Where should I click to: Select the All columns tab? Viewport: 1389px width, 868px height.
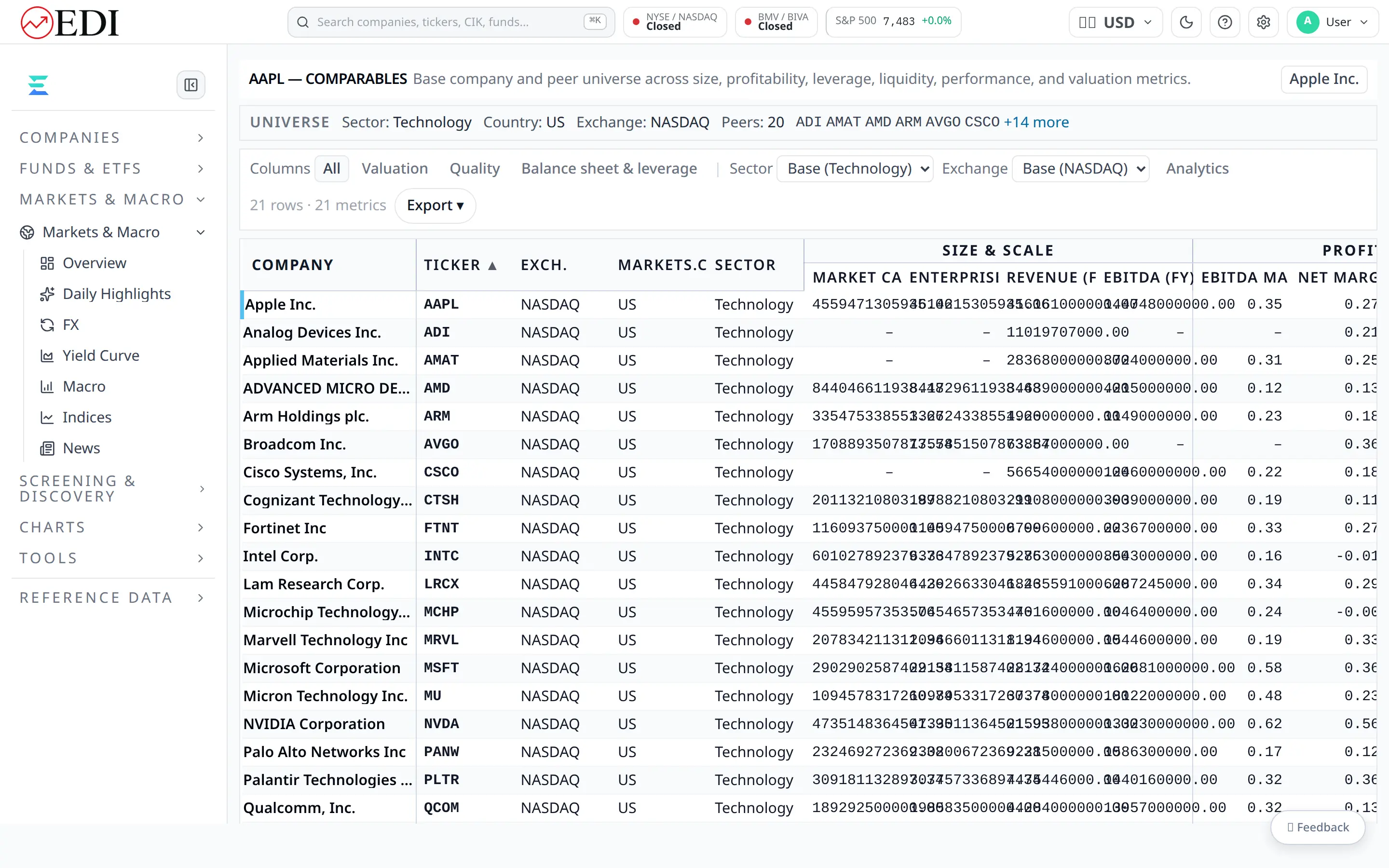(x=331, y=169)
